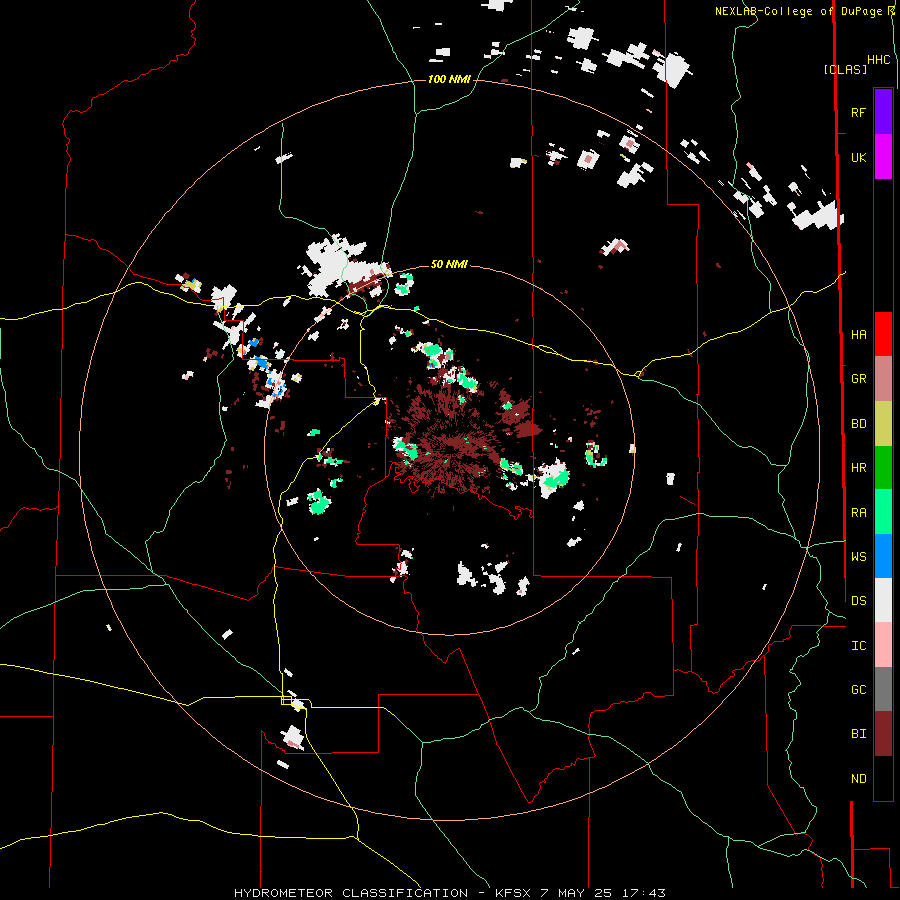900x900 pixels.
Task: Click the RF purple legend swatch
Action: tap(883, 112)
